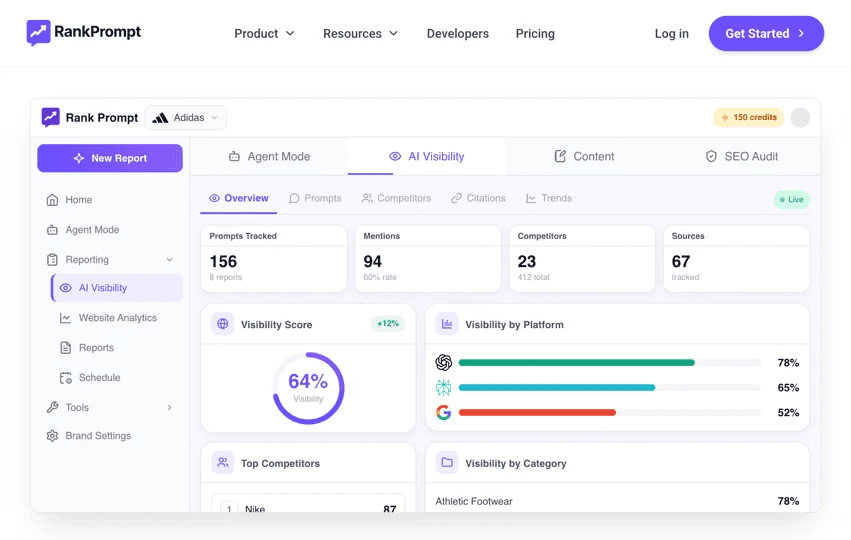Open the Developers page

(458, 34)
